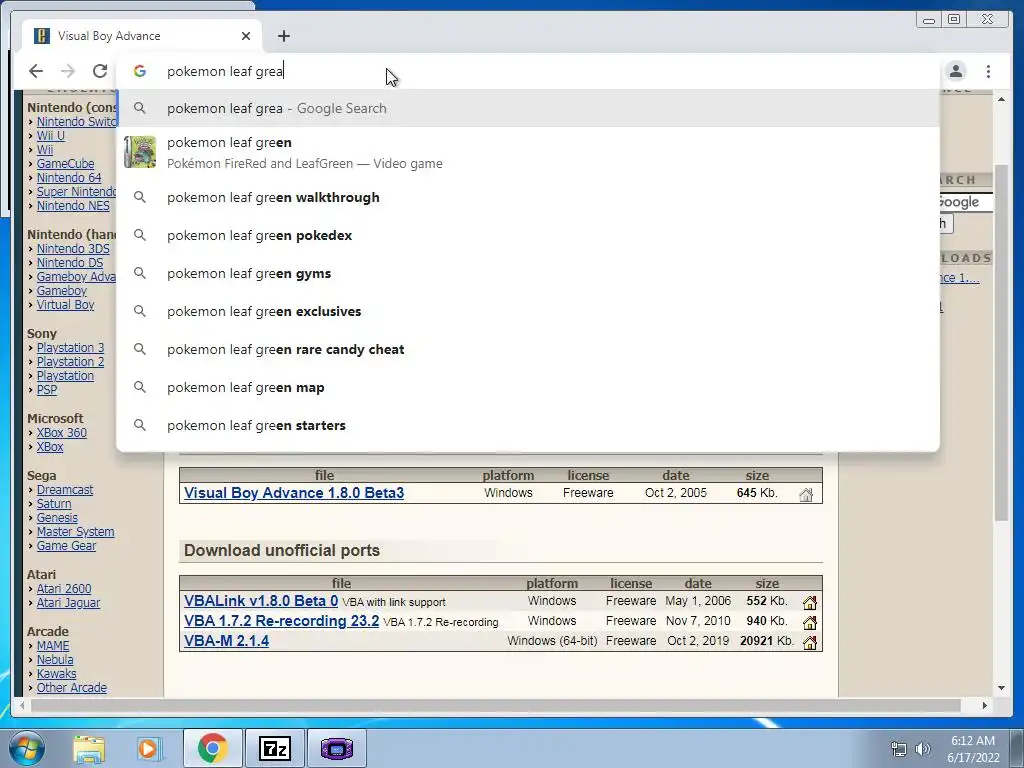Viewport: 1024px width, 768px height.
Task: Open the Nebula sidebar link
Action: 55,660
